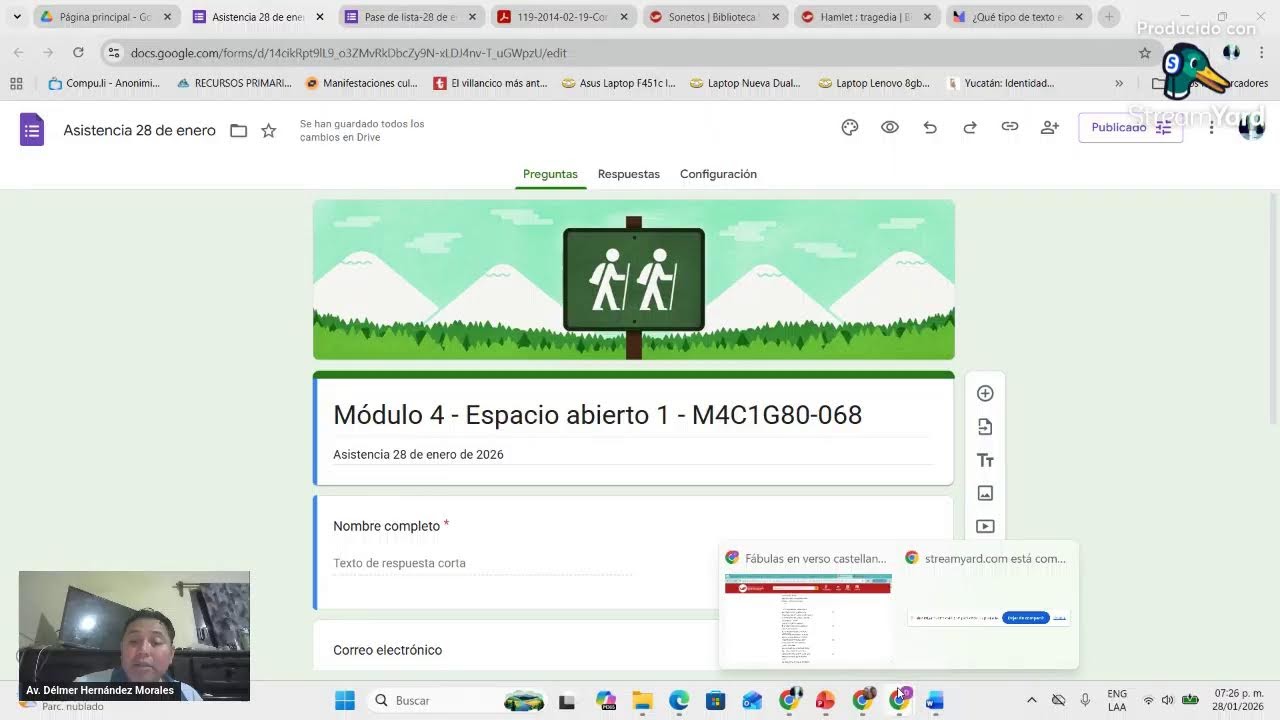
Task: Switch to the Respuestas tab
Action: [x=629, y=174]
